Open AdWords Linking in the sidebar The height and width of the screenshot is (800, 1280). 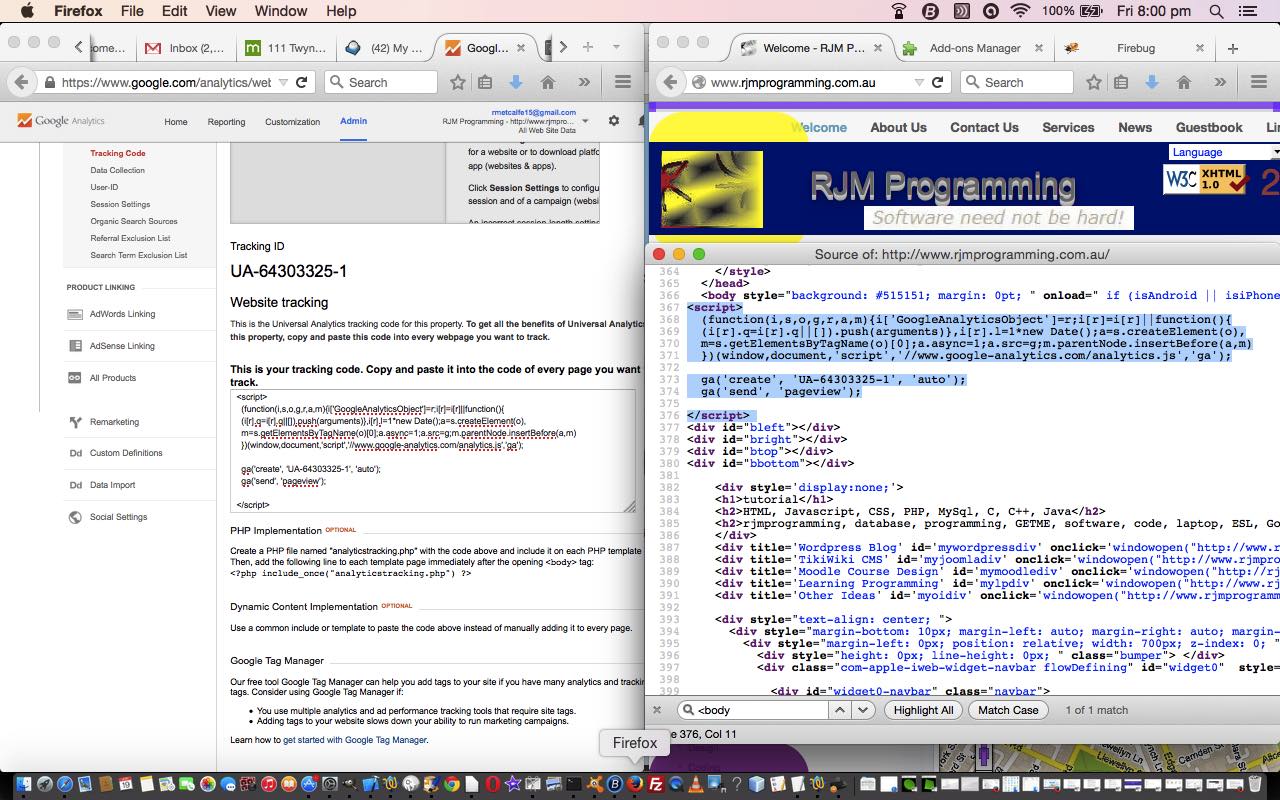[122, 314]
